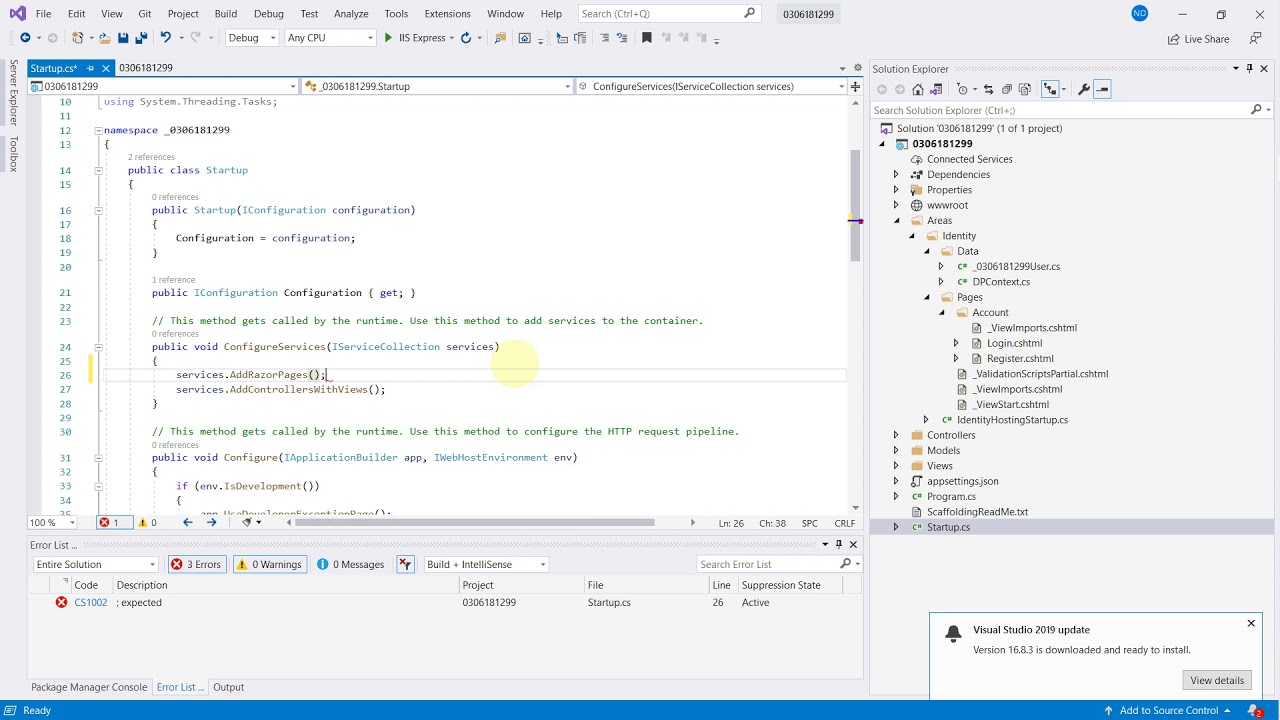This screenshot has width=1280, height=720.
Task: Open Properties wrench icon in Solution Explorer
Action: [x=1083, y=89]
